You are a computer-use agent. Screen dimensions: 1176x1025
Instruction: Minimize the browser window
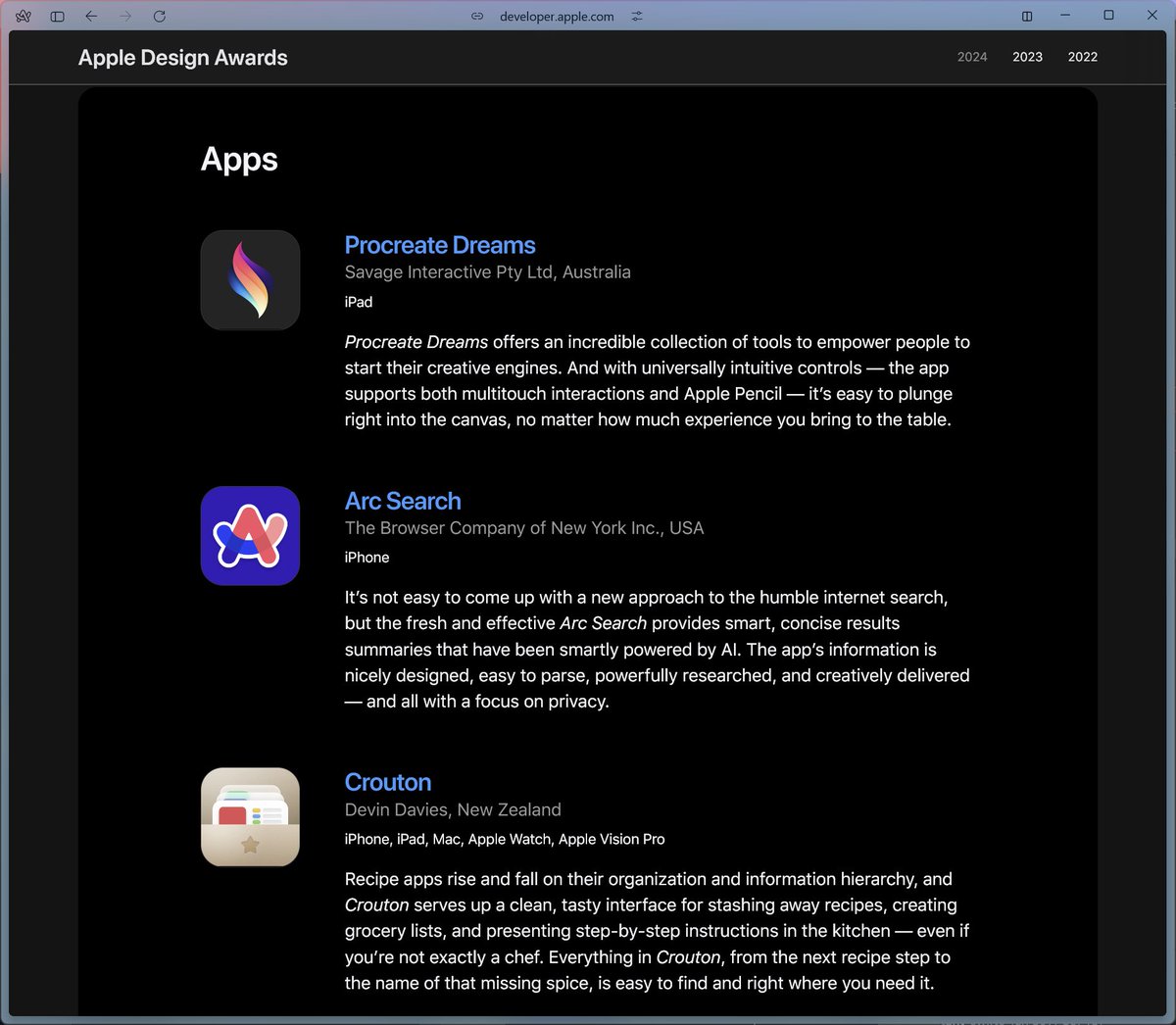tap(1065, 16)
